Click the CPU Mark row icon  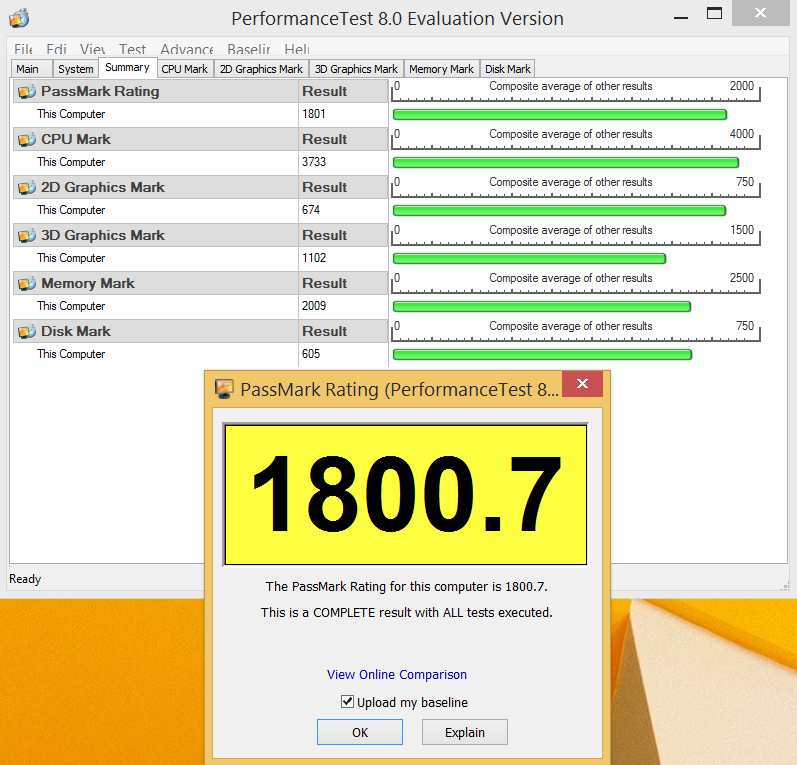(26, 139)
